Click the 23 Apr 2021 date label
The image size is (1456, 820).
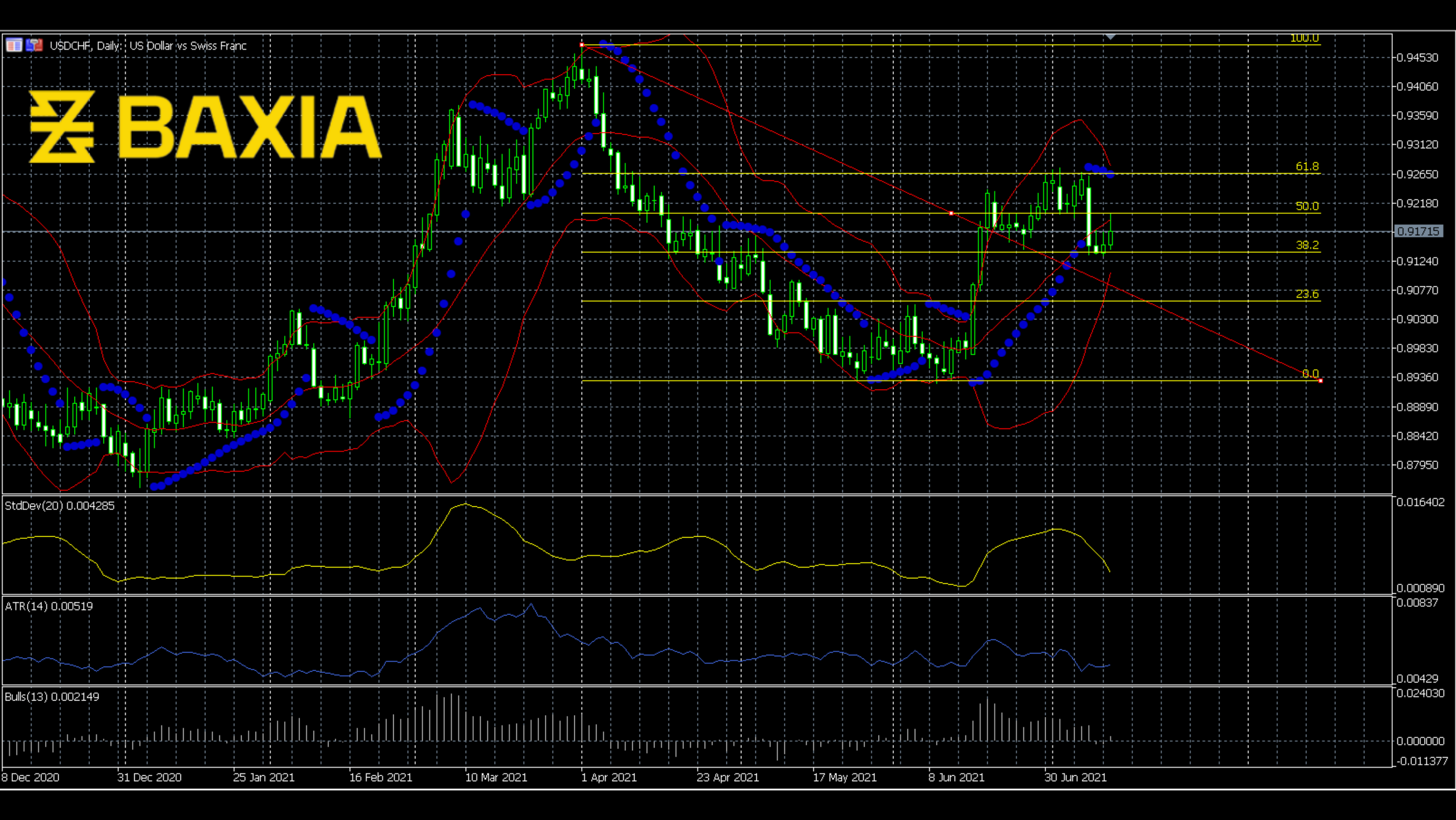click(x=728, y=778)
